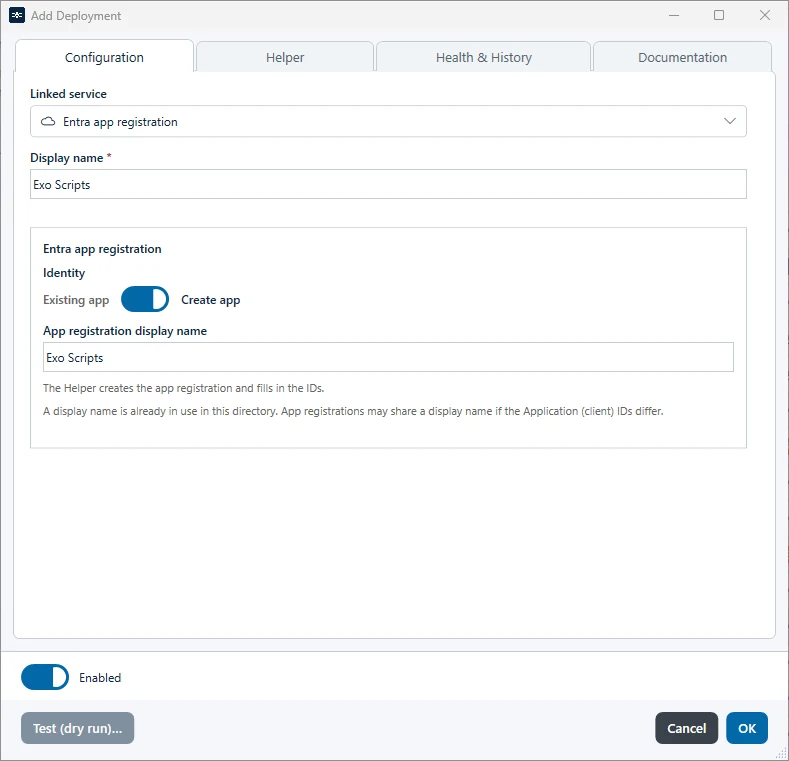
Task: Click the Test (dry run)... button
Action: click(77, 728)
